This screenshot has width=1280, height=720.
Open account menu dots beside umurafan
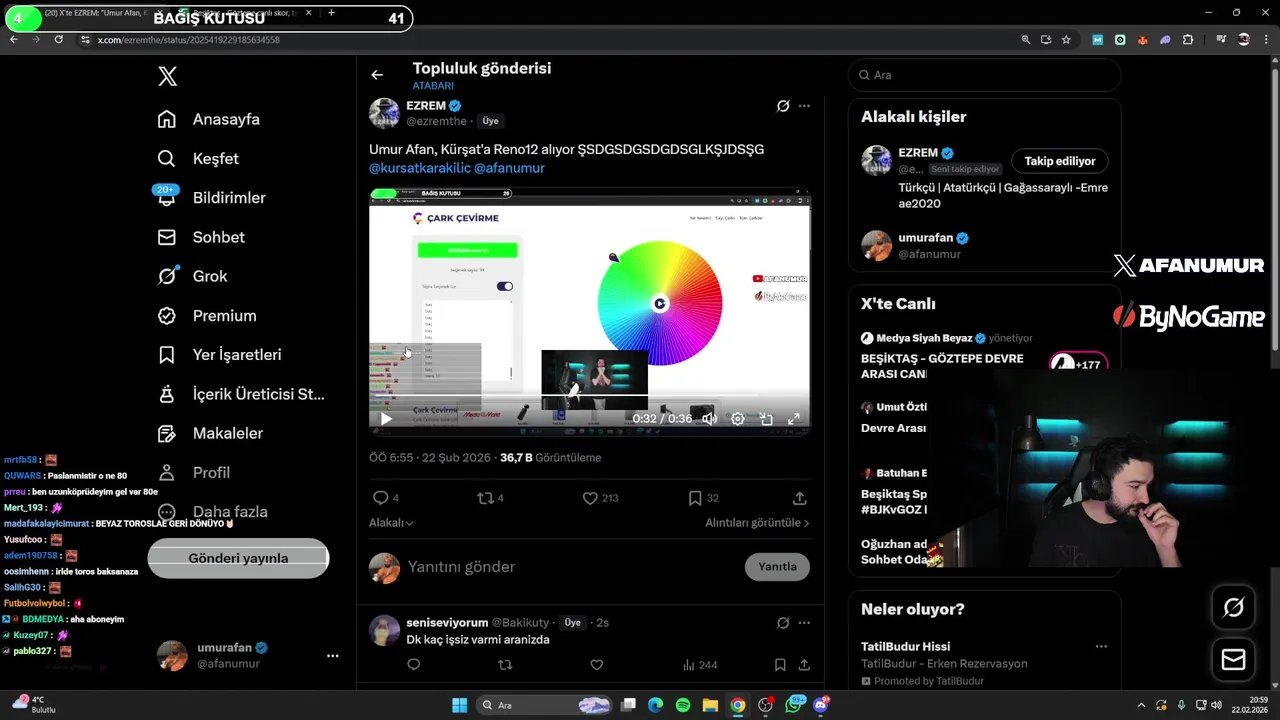pos(332,656)
